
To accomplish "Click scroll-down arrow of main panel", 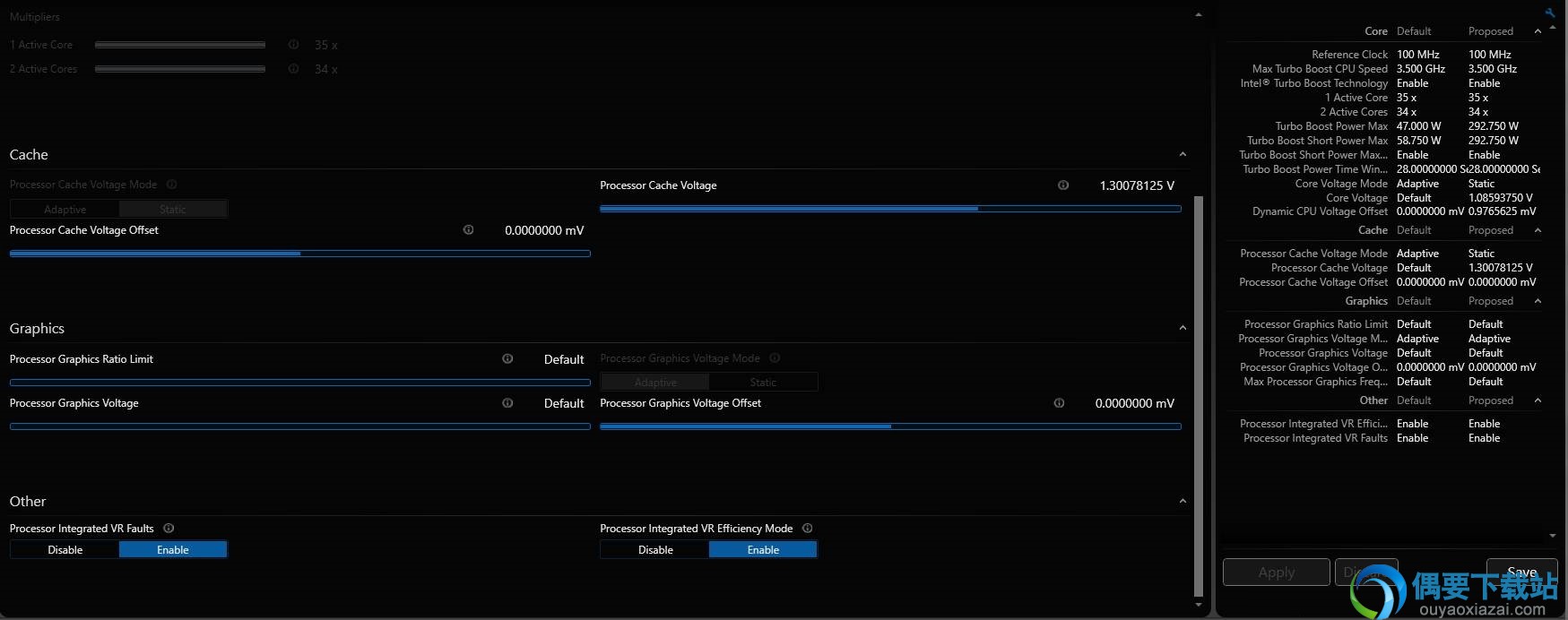I will point(1199,606).
